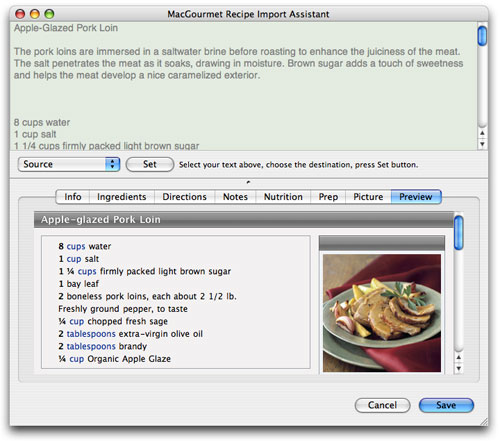The height and width of the screenshot is (441, 500).
Task: Open the Source destination dropdown
Action: coord(69,164)
